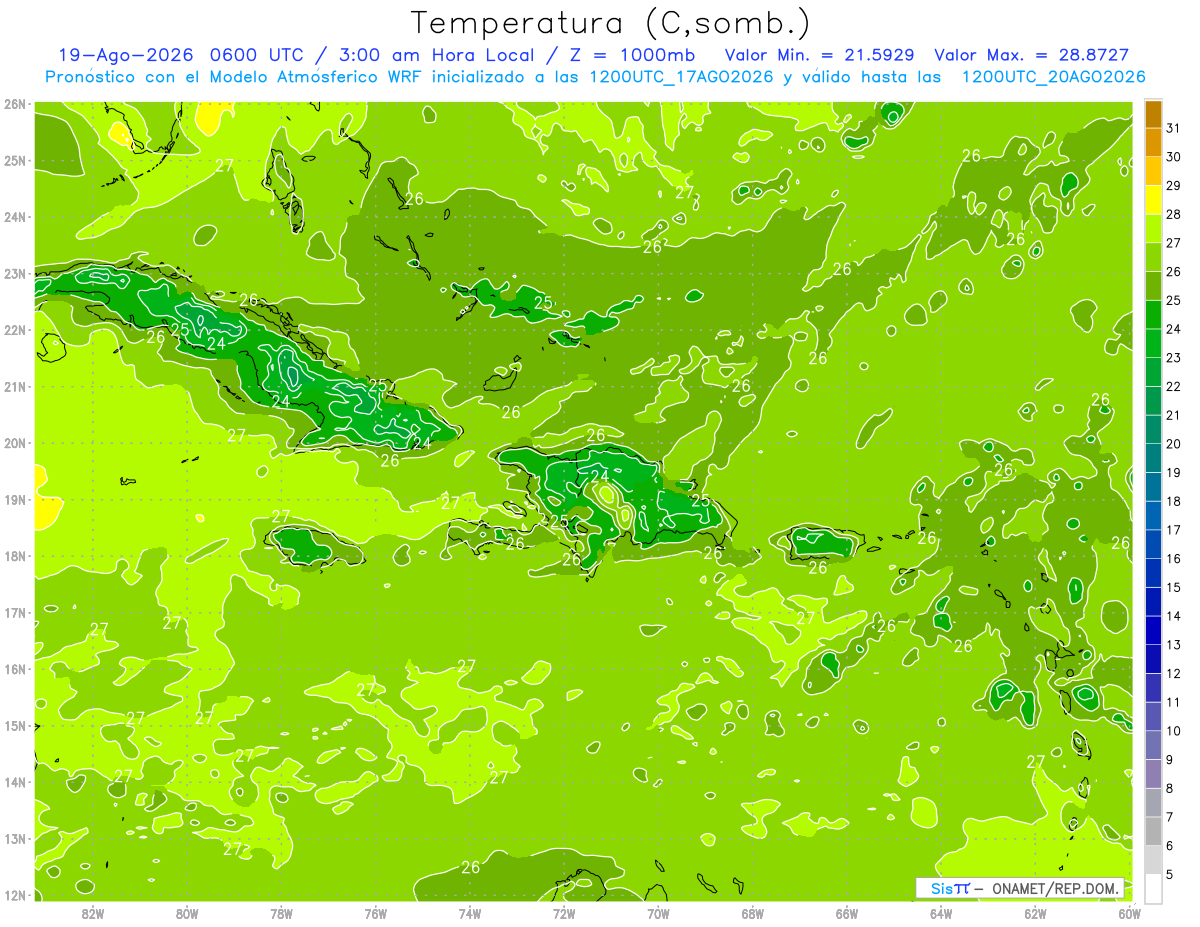Viewport: 1200px width, 927px height.
Task: Click the "Temperatura (C,somb.)" map title
Action: point(610,23)
